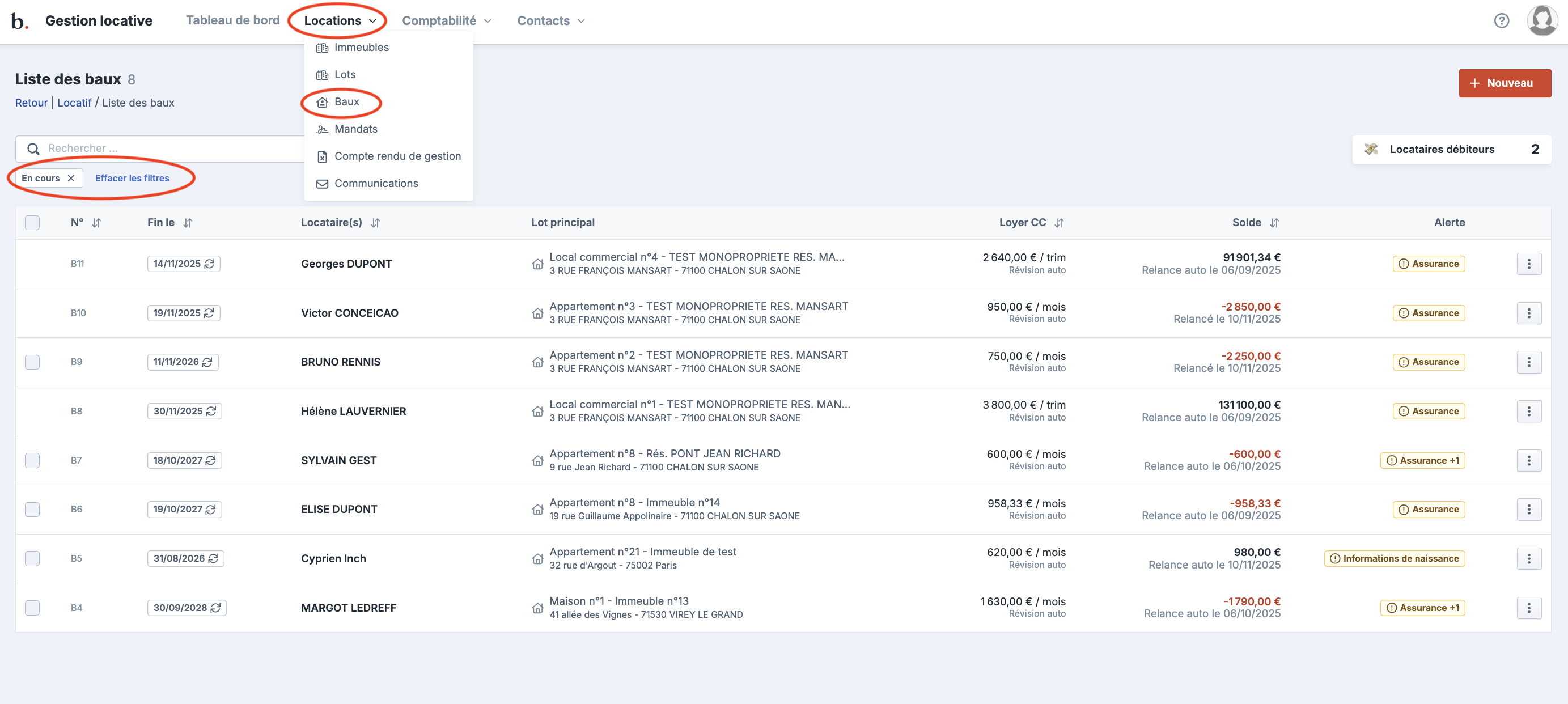Click the b. logo home icon
Image resolution: width=1568 pixels, height=704 pixels.
coord(19,22)
